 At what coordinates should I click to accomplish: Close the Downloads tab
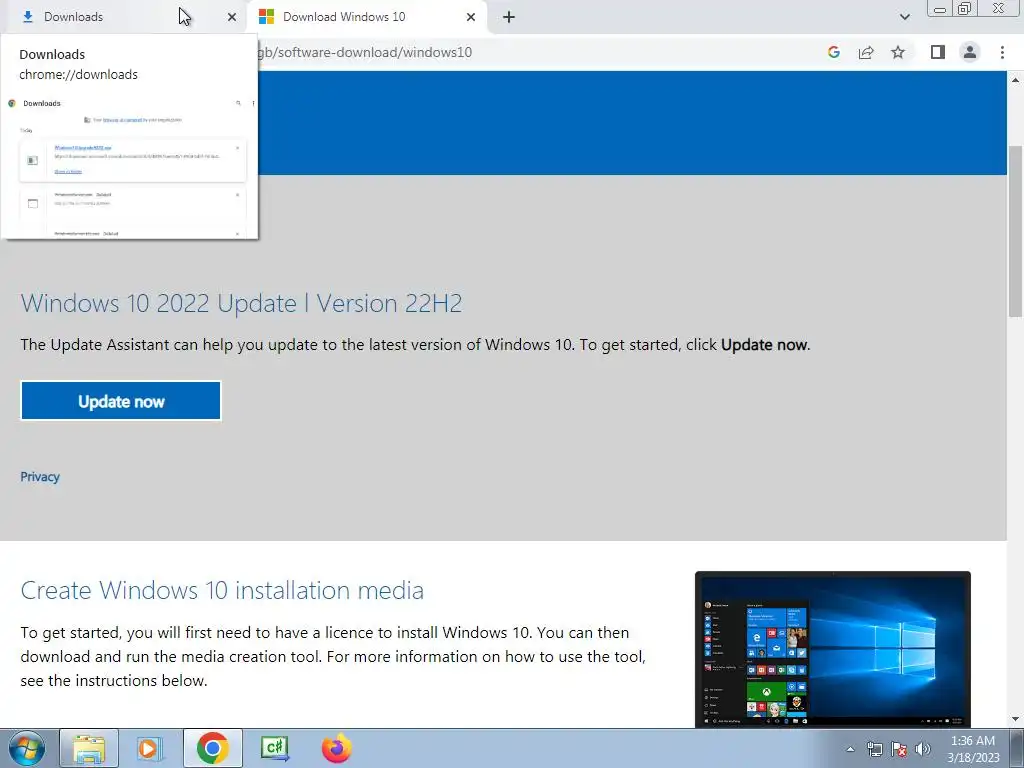tap(232, 17)
